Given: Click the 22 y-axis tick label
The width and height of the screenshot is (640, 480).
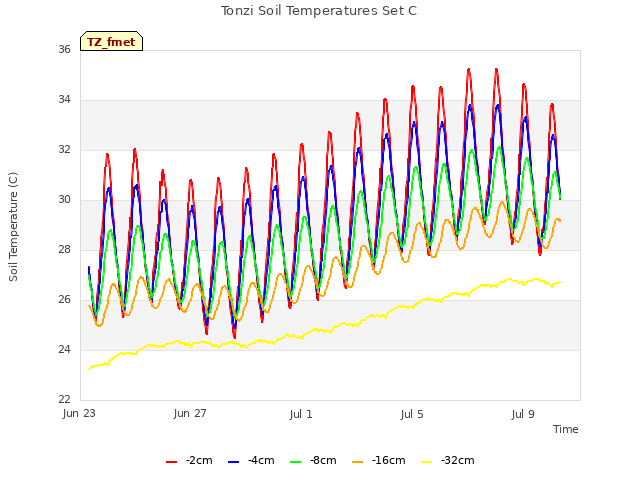Looking at the screenshot, I should 64,399.
